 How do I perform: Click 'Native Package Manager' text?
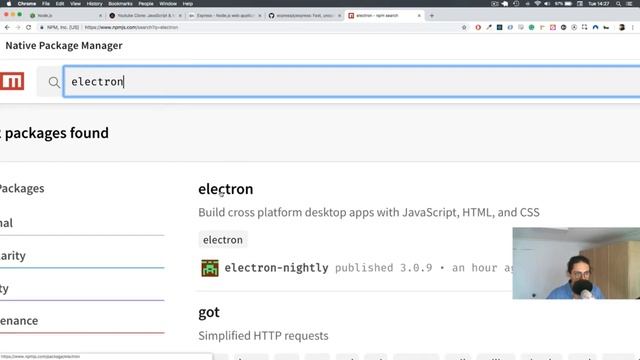click(64, 45)
